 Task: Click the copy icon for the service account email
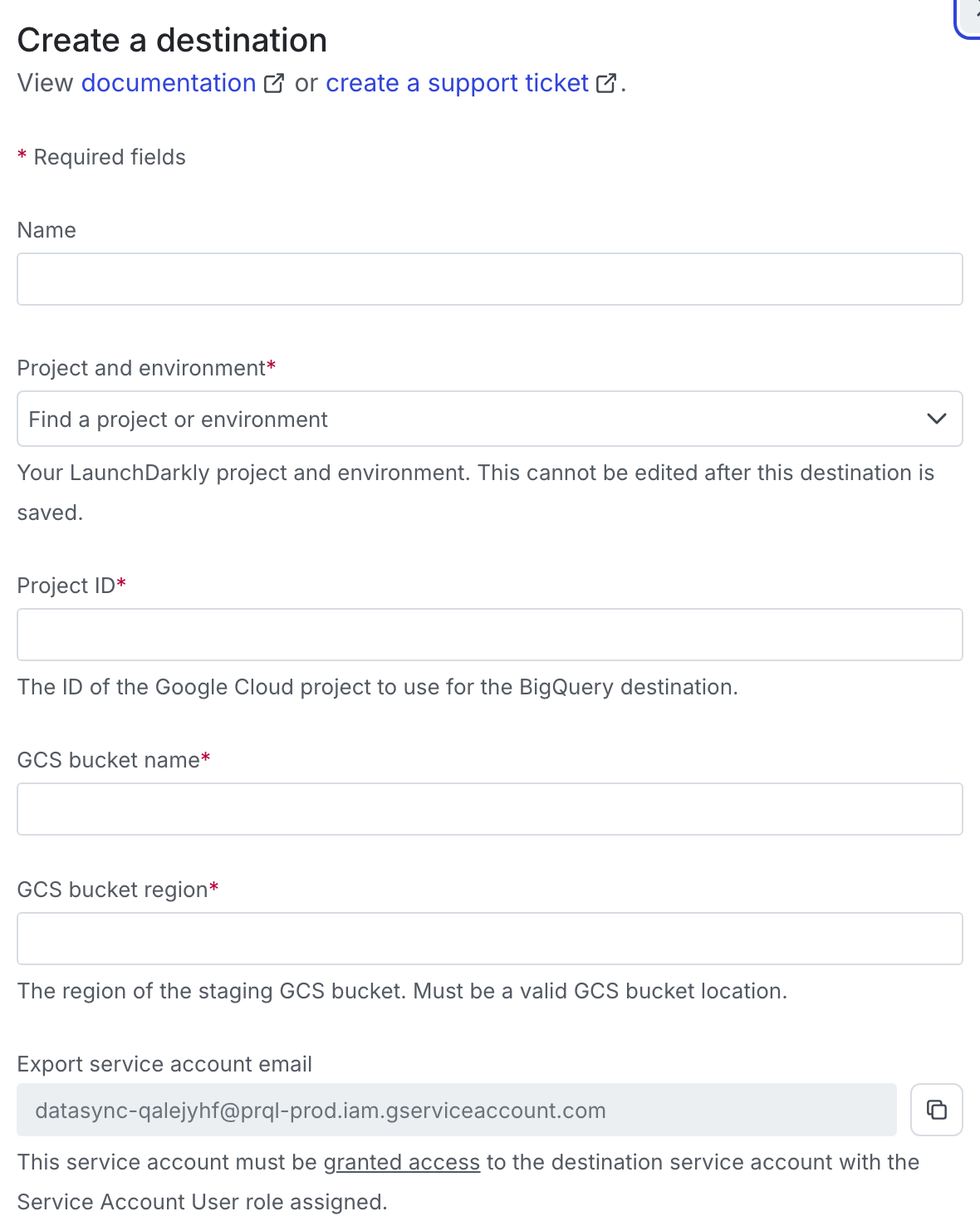click(x=936, y=1110)
